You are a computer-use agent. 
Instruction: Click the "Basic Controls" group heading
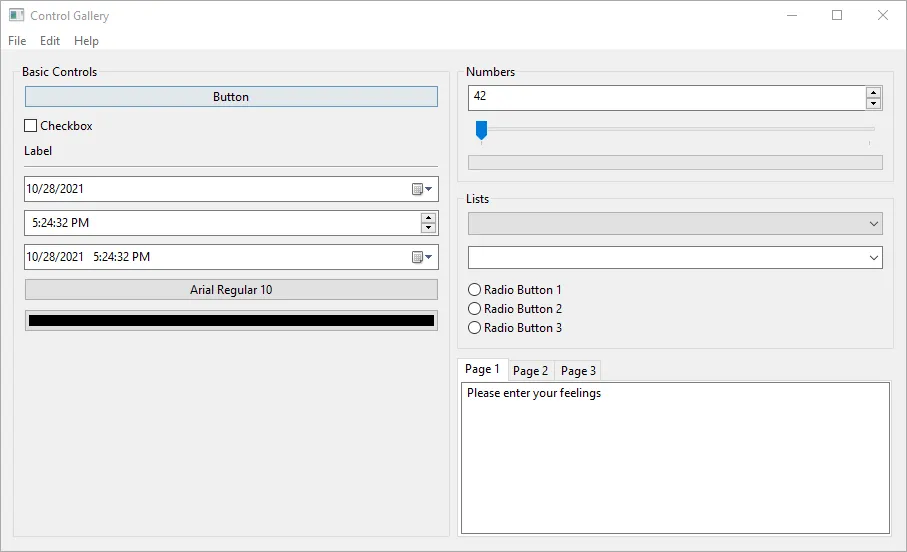[60, 72]
